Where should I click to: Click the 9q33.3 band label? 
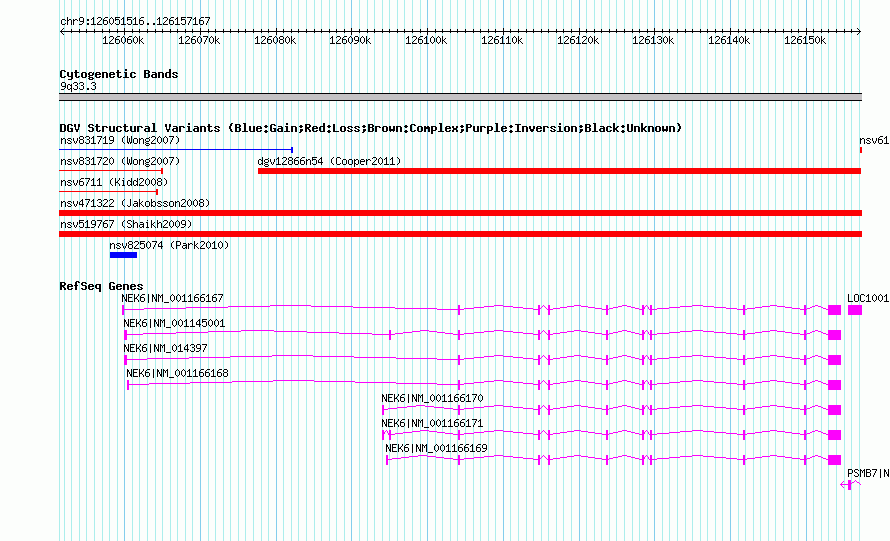pos(78,86)
